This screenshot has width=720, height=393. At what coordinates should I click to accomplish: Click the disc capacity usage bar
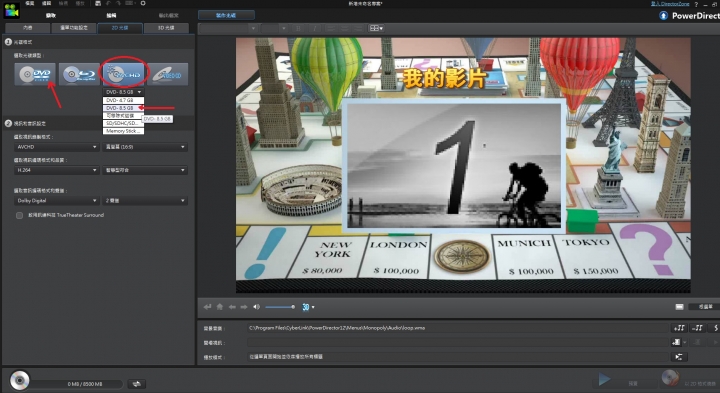(x=77, y=384)
